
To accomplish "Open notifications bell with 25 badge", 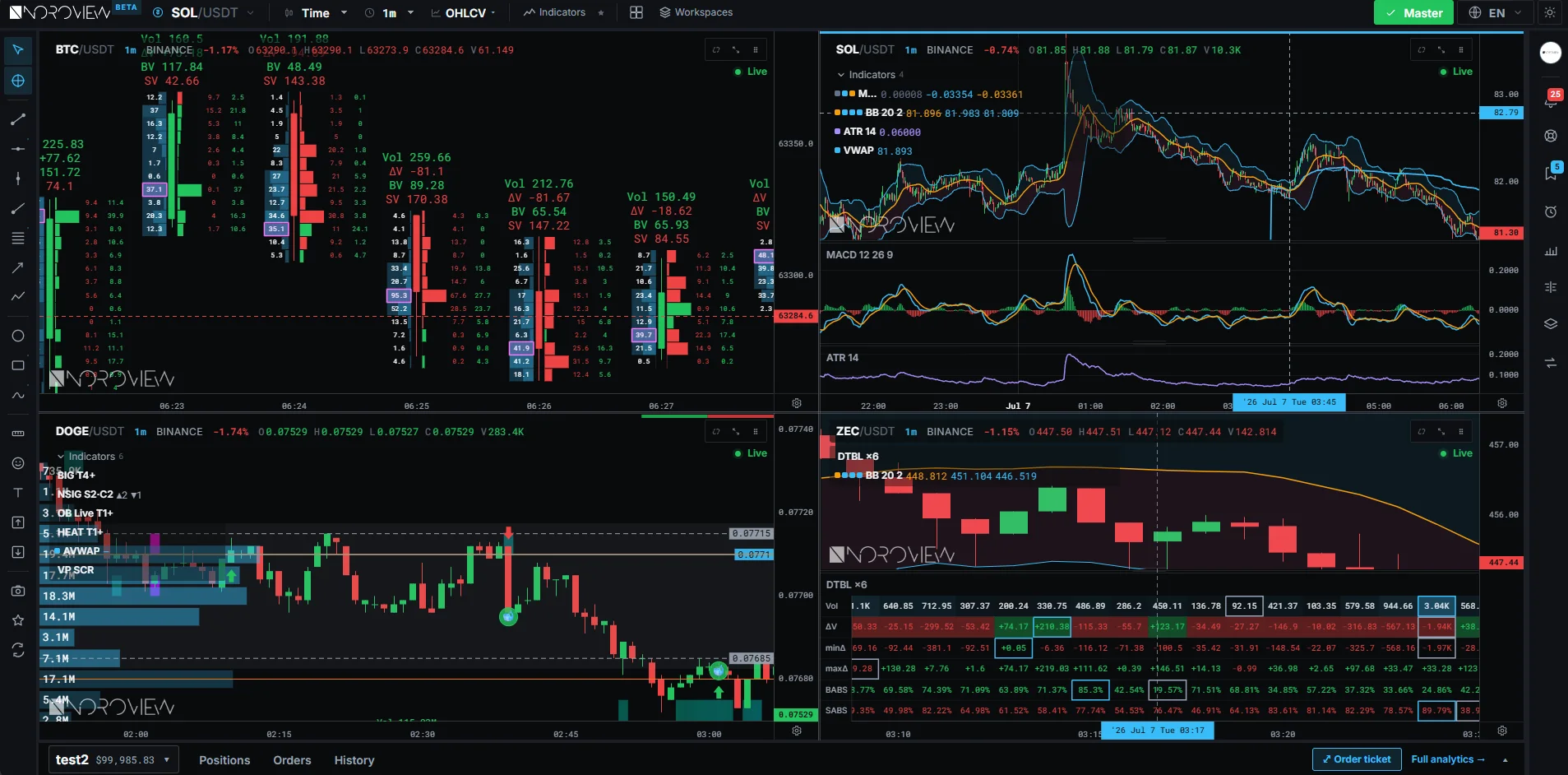I will pyautogui.click(x=1551, y=100).
